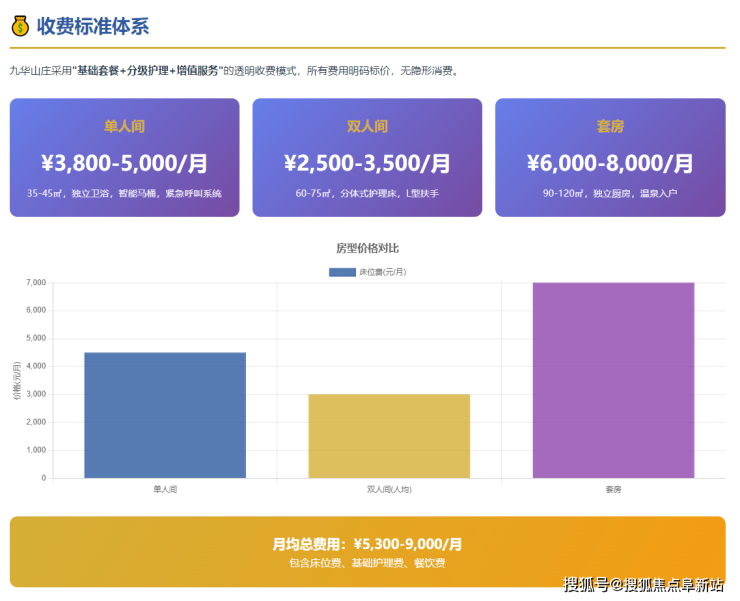Click the 月均总费用 ¥5,300-9,000/月 banner text
The image size is (740, 601).
[x=367, y=544]
